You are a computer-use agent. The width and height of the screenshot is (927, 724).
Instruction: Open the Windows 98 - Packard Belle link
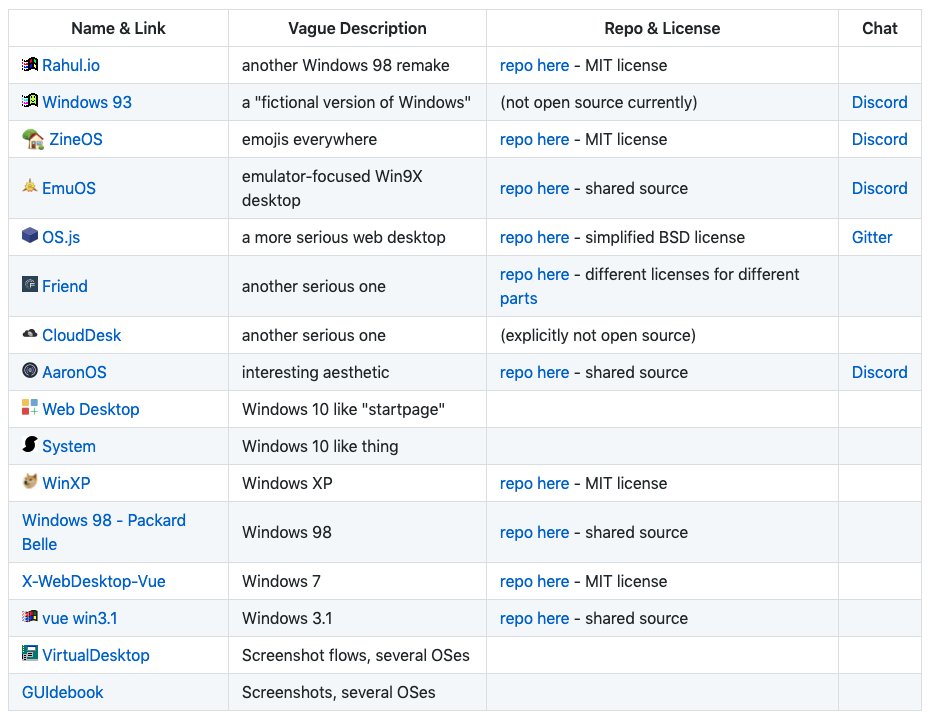[x=103, y=533]
